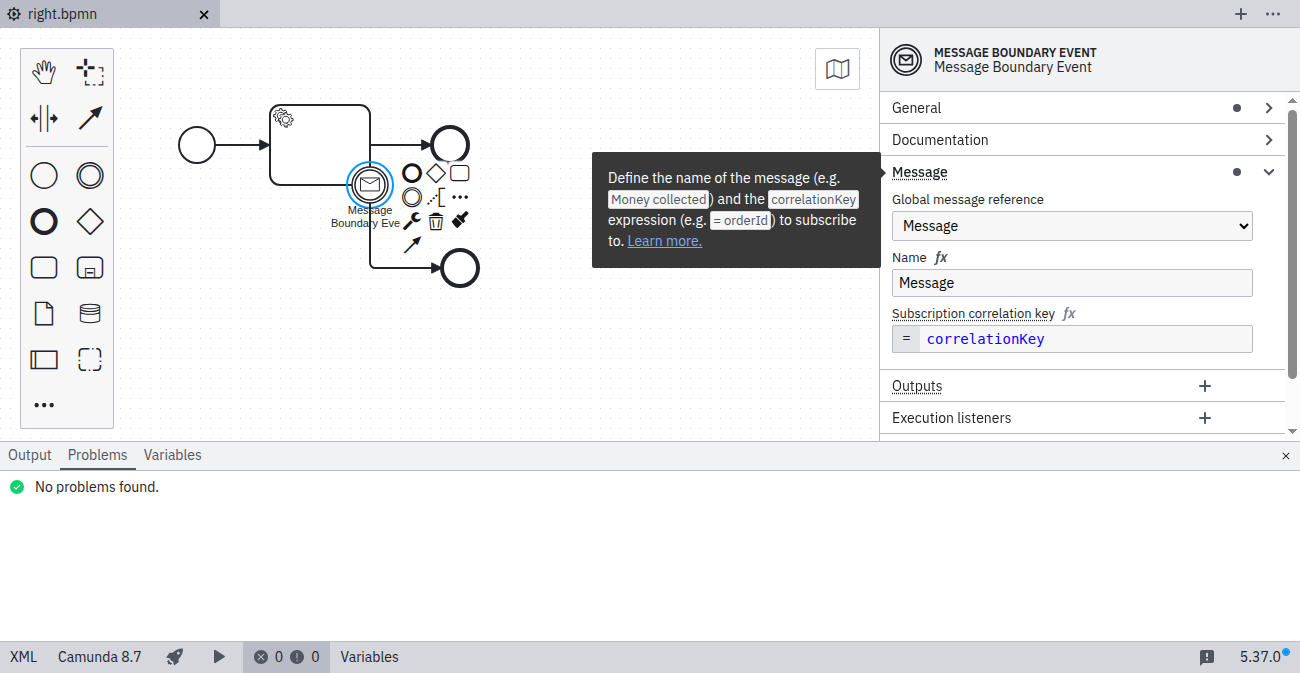Viewport: 1300px width, 673px height.
Task: Switch to the Output tab
Action: point(30,455)
